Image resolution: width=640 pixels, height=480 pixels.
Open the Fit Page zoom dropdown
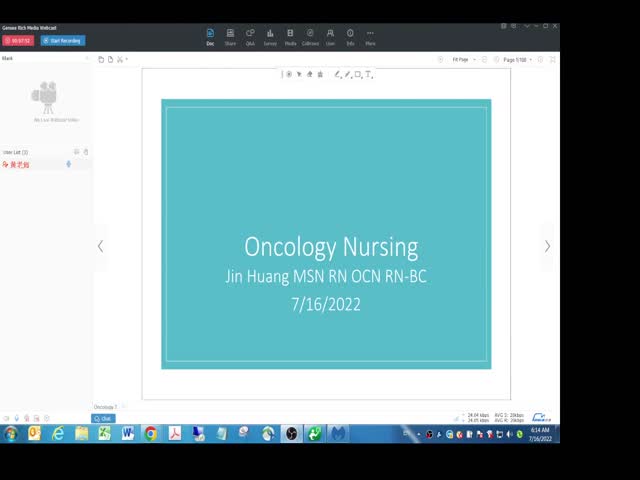(464, 60)
